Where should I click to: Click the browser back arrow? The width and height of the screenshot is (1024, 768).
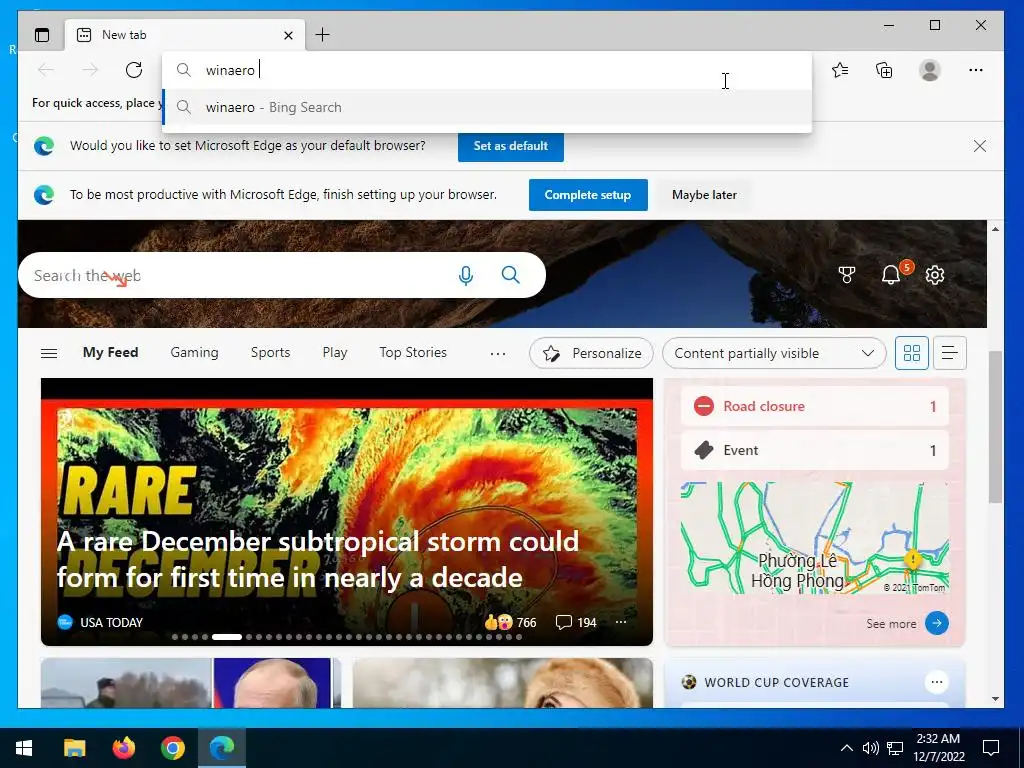coord(46,70)
